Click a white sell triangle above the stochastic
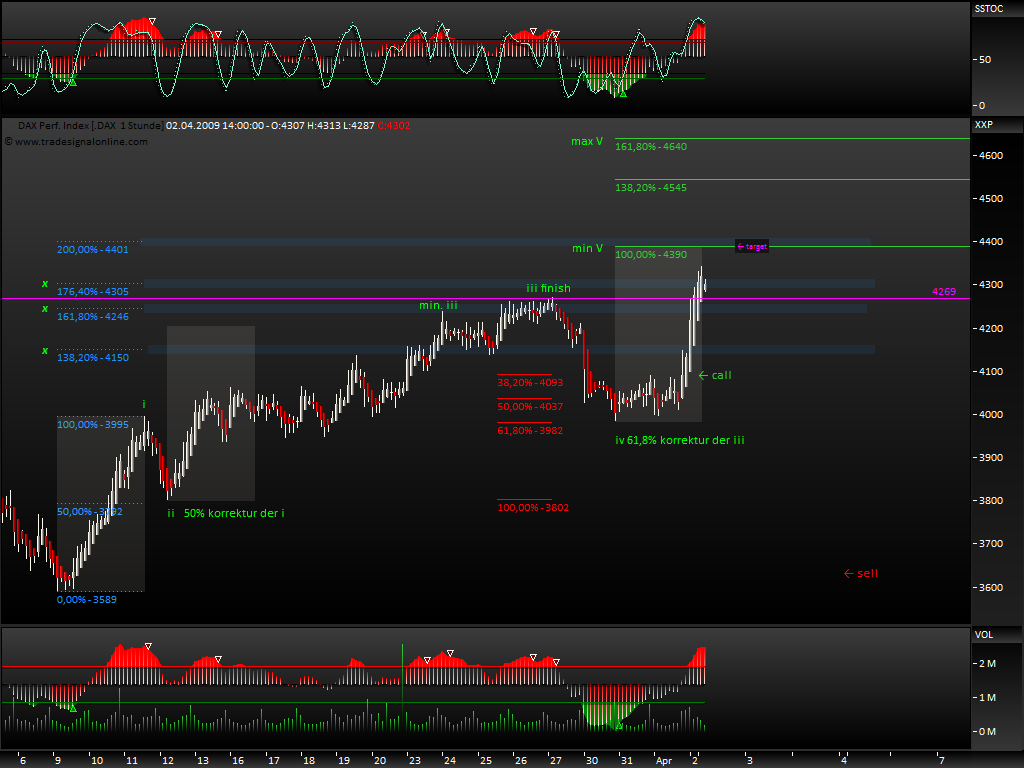Viewport: 1024px width, 768px height. [x=152, y=18]
